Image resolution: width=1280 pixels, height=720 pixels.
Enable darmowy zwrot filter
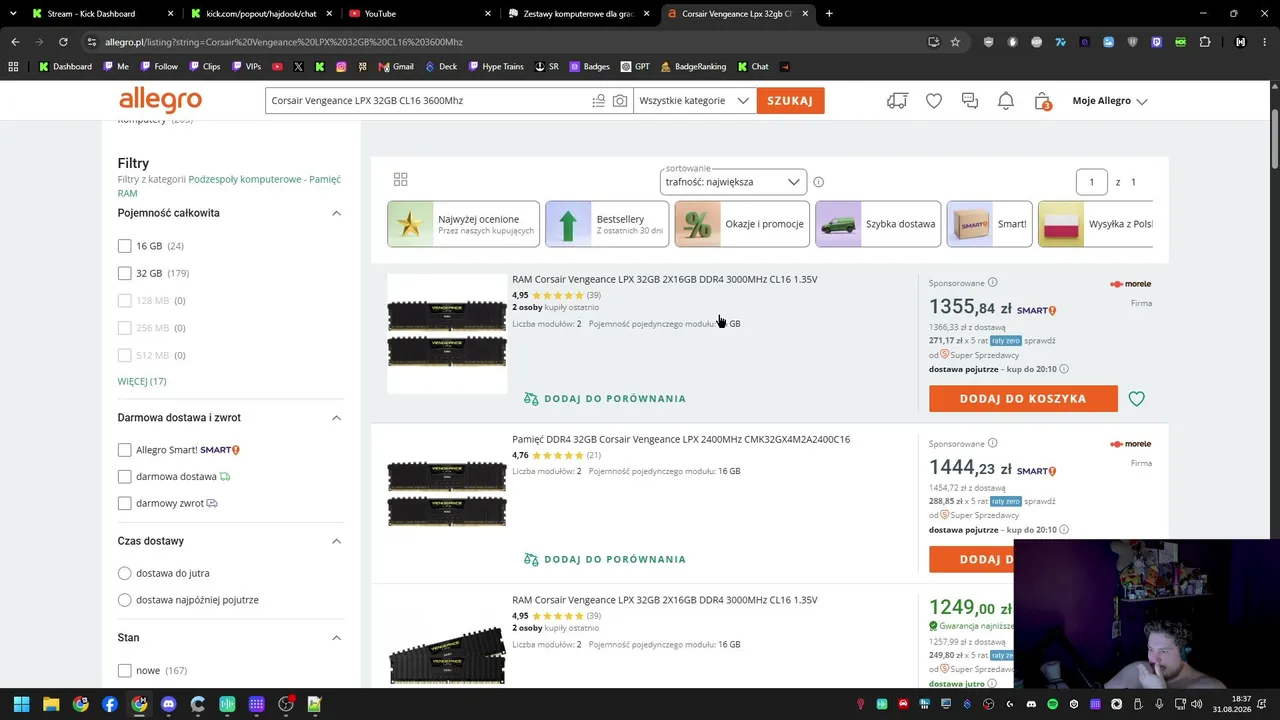[x=125, y=503]
